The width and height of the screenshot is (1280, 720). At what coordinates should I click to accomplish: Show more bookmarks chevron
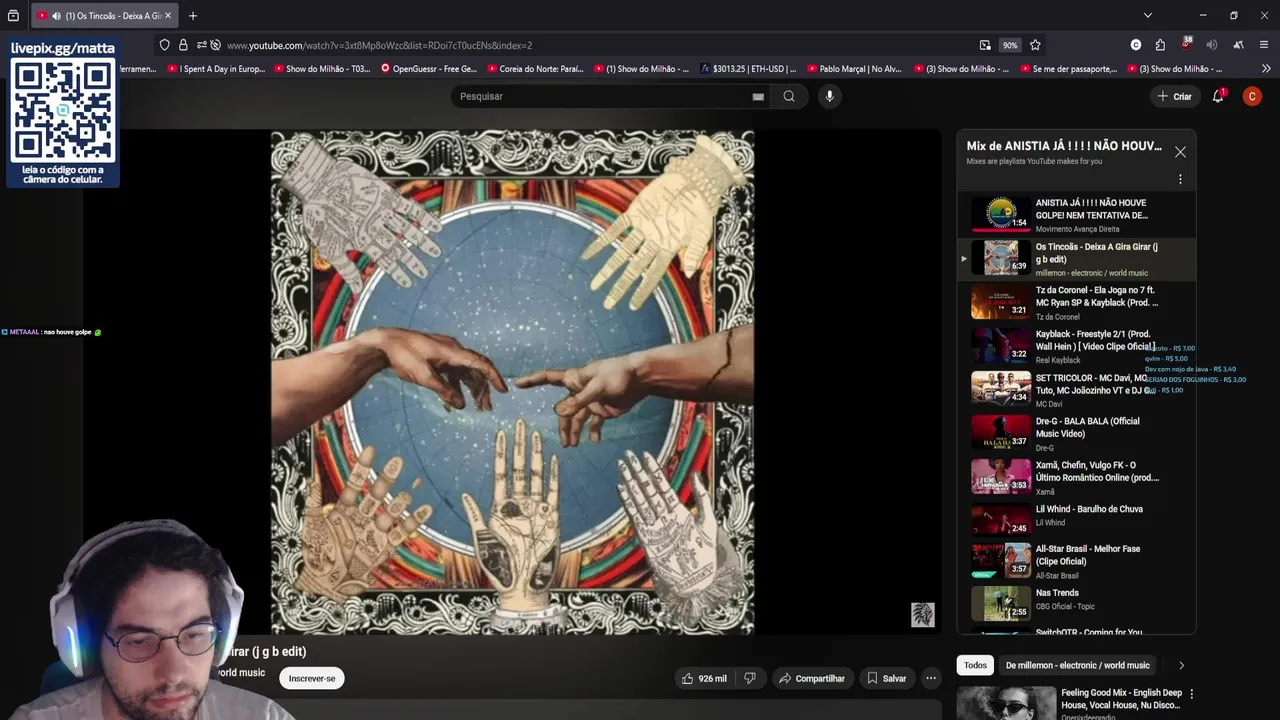(1266, 69)
